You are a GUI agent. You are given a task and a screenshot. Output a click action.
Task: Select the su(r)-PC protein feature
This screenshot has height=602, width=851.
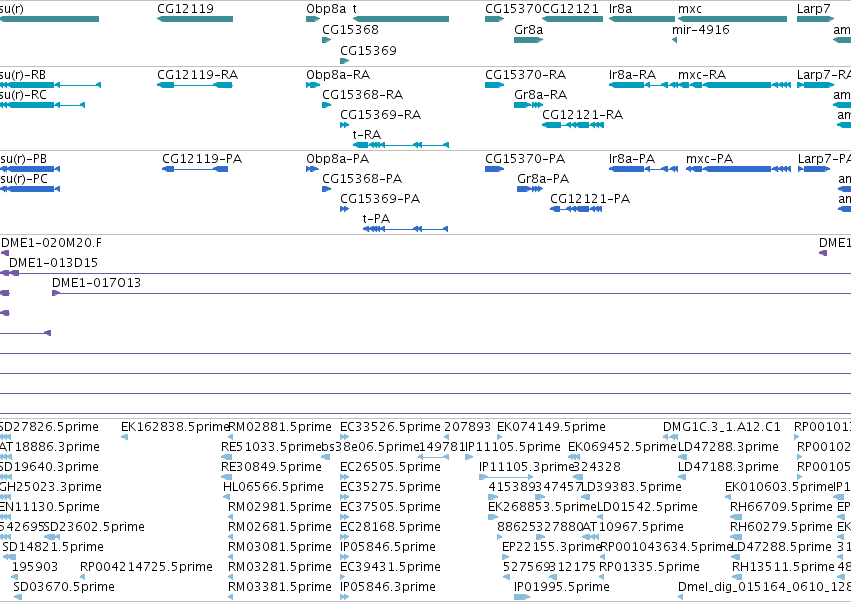point(30,189)
